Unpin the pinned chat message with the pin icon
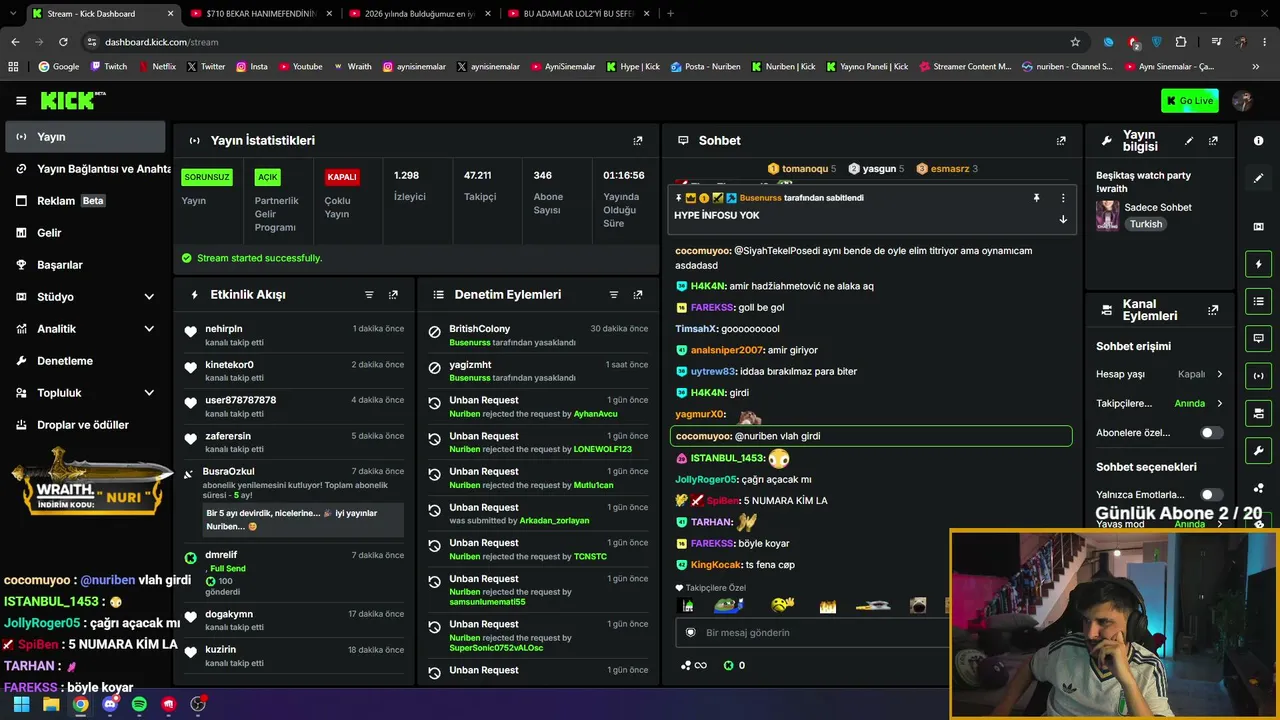The height and width of the screenshot is (720, 1280). [1037, 198]
